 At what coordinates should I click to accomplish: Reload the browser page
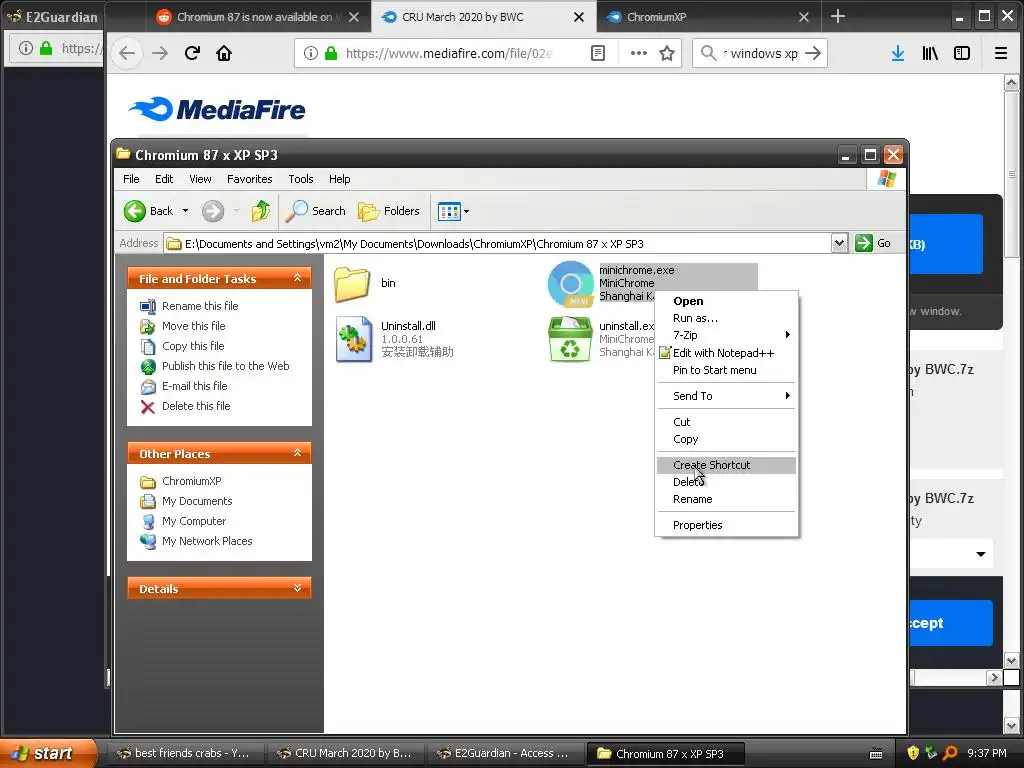[192, 53]
